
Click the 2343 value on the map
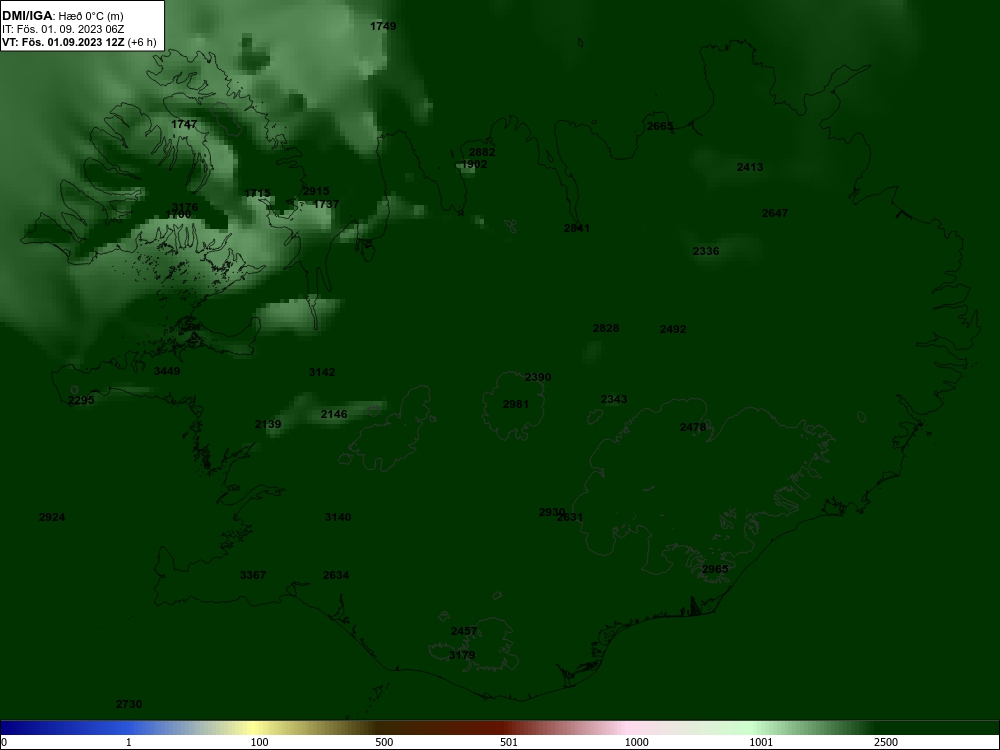pos(614,399)
